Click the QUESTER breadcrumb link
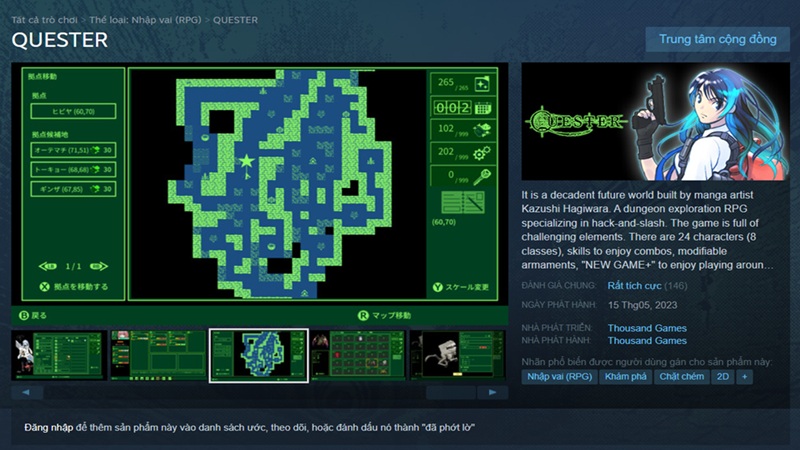The width and height of the screenshot is (800, 450). pos(235,20)
